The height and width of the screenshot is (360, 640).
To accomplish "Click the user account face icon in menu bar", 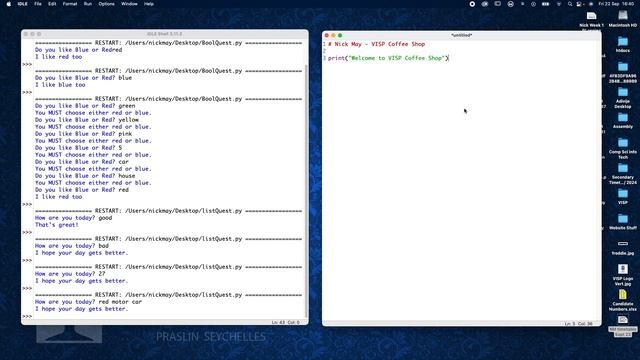I will (x=511, y=4).
